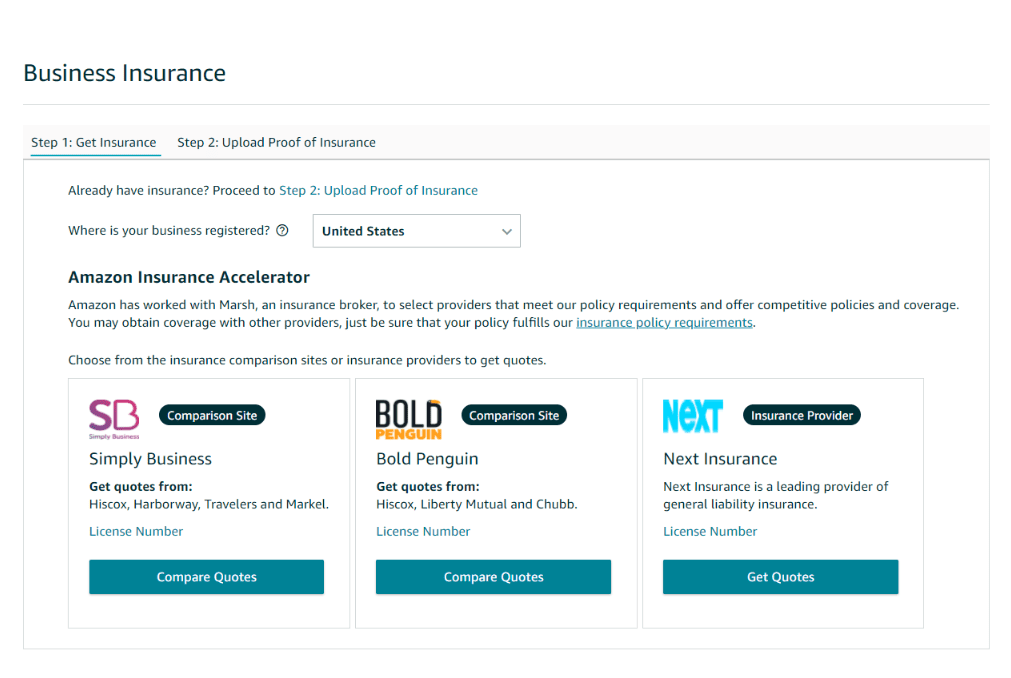Click the Simply Business SB logo

coord(114,419)
